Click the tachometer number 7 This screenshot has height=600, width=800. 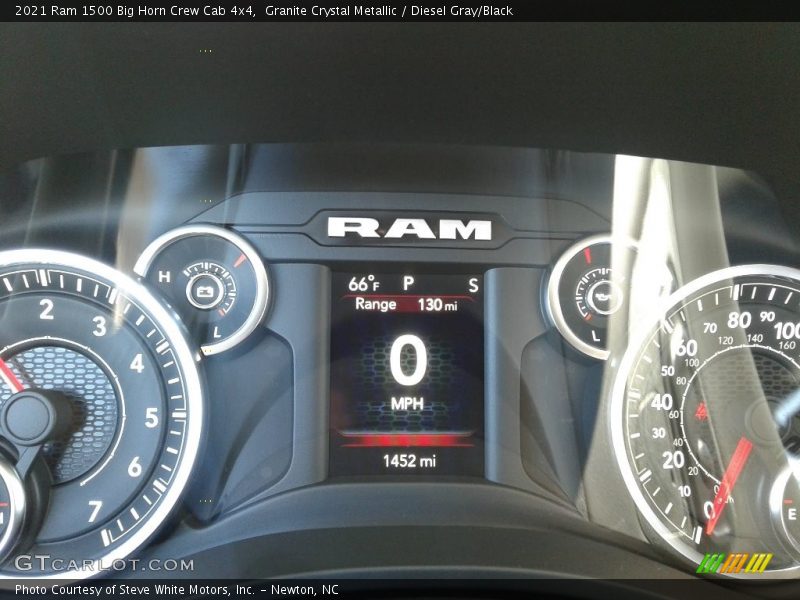[95, 511]
